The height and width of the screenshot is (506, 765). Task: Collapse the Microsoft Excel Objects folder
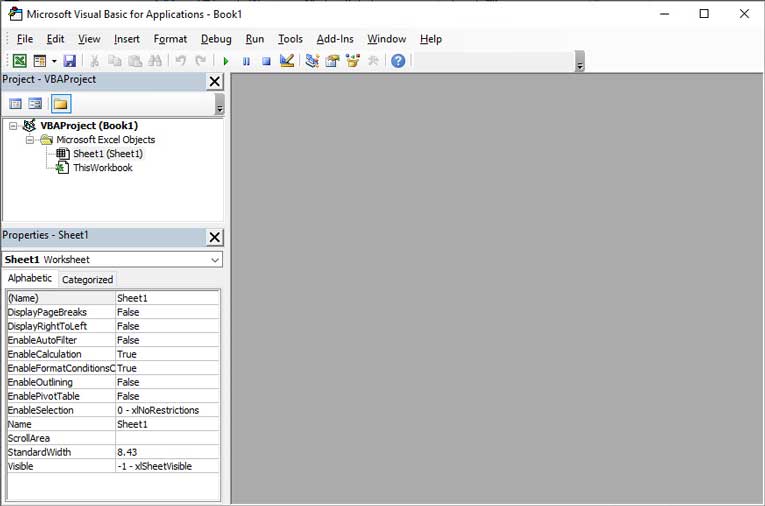pos(30,140)
